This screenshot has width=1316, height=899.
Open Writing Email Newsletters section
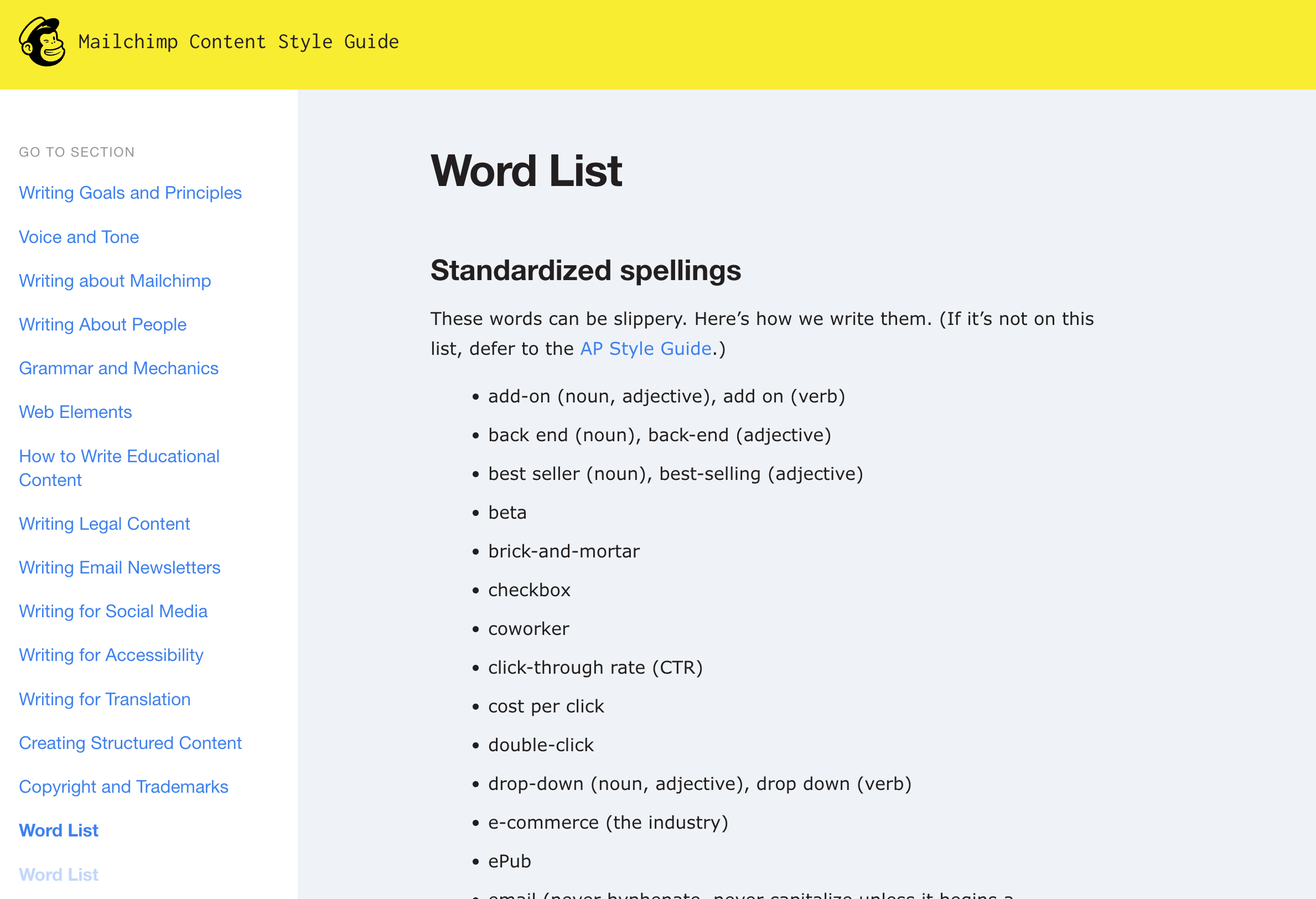(120, 567)
